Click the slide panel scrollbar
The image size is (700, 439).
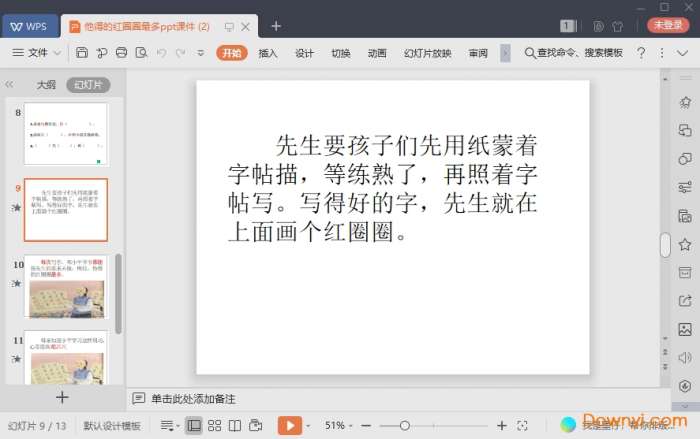(x=118, y=294)
